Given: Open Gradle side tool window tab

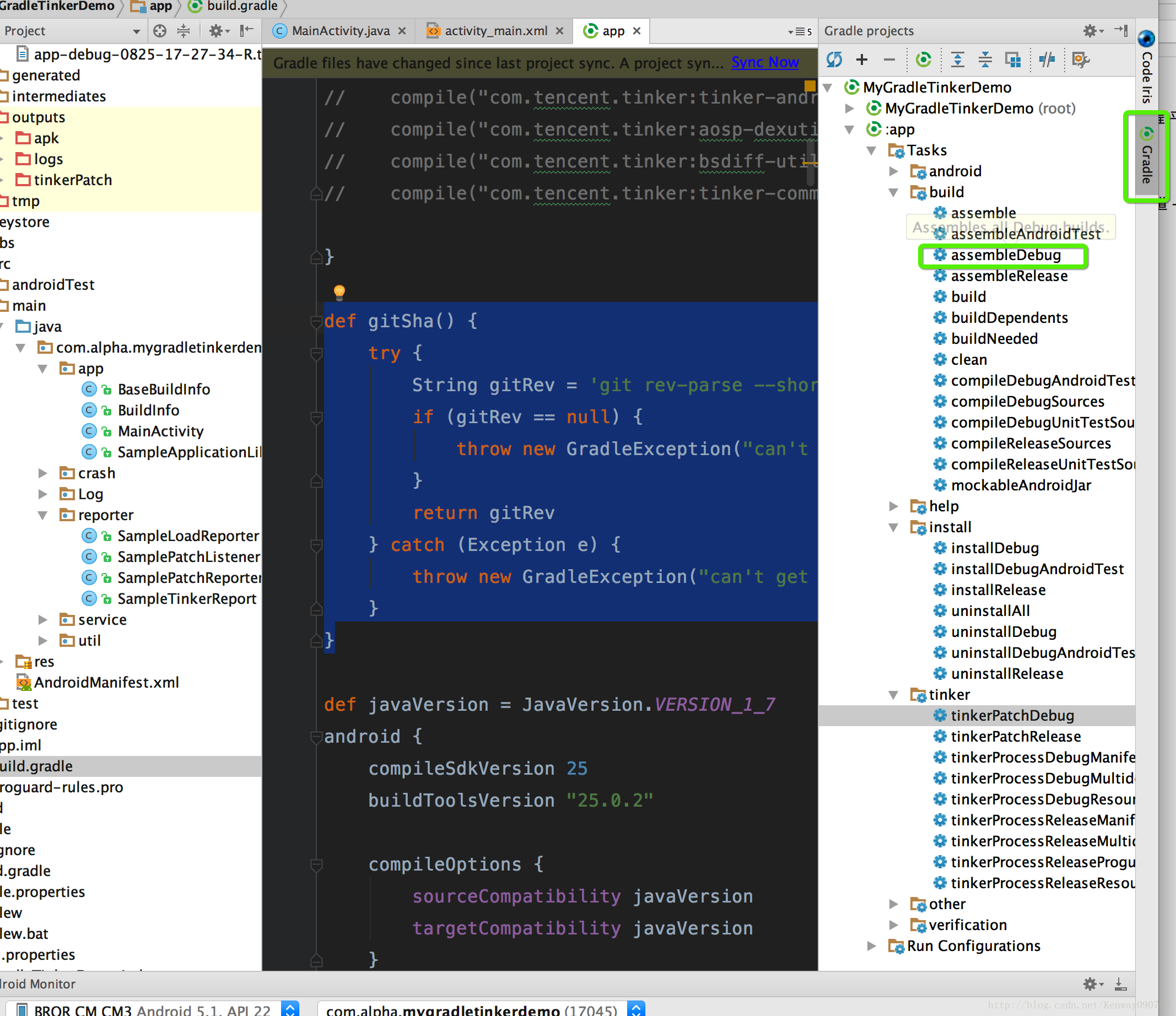Looking at the screenshot, I should click(1146, 156).
